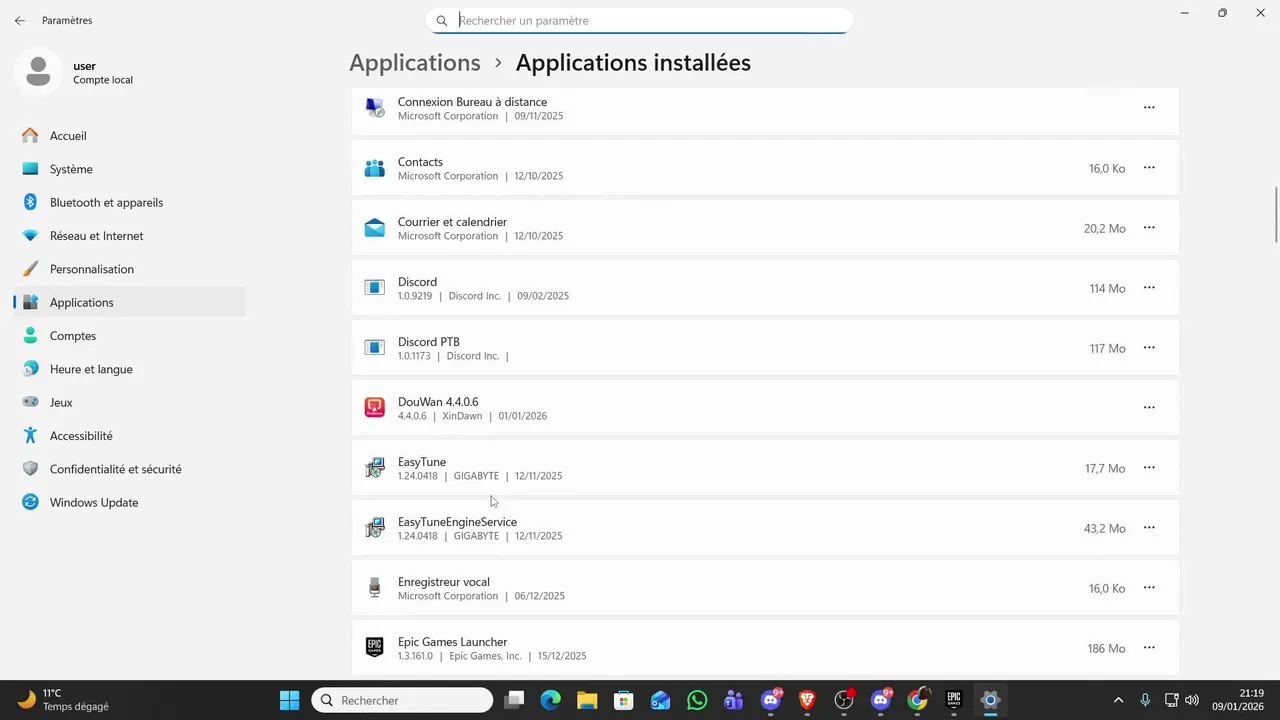This screenshot has height=720, width=1280.
Task: Go back with the Paramètres back arrow
Action: tap(19, 20)
